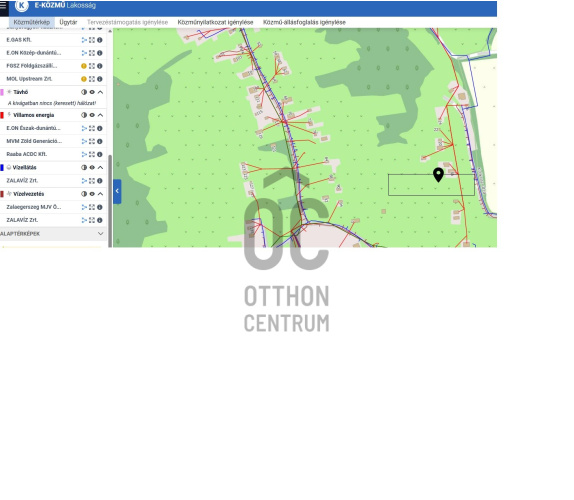Click the pink Távhő color swatch
574x500 pixels.
pos(2,92)
